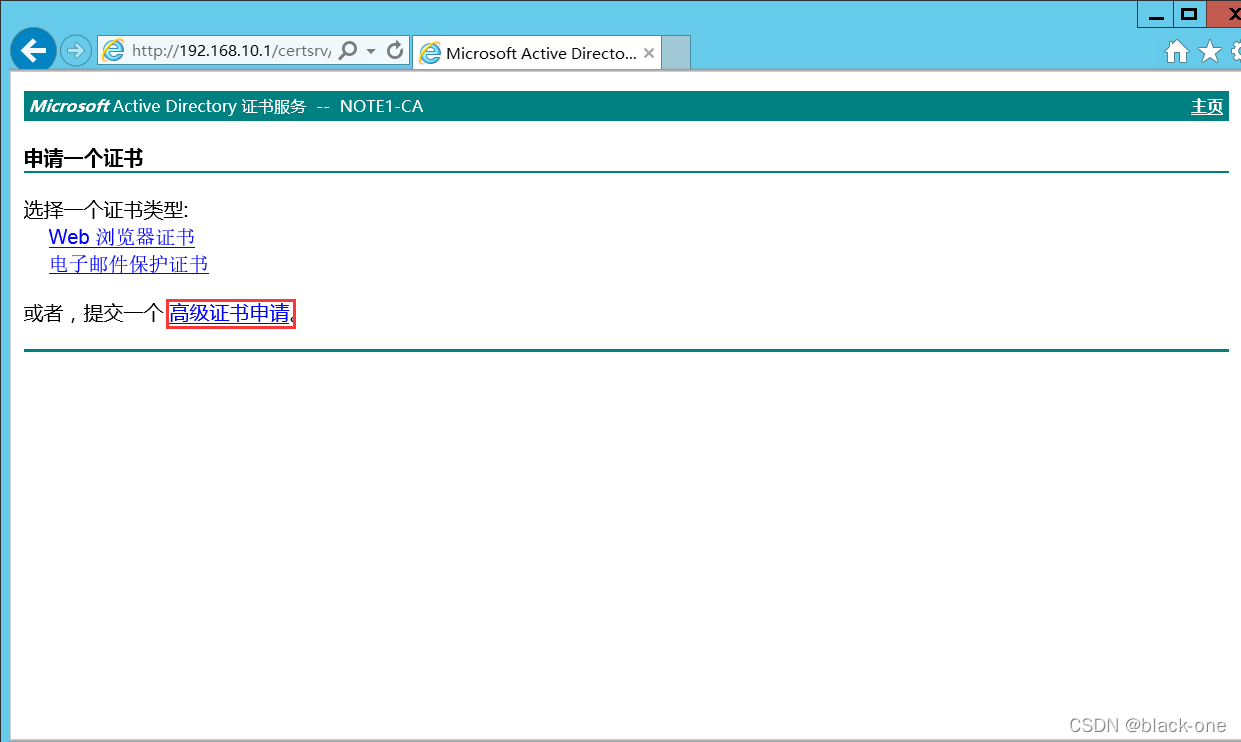The image size is (1241, 742).
Task: Open a new blank tab
Action: [x=676, y=53]
